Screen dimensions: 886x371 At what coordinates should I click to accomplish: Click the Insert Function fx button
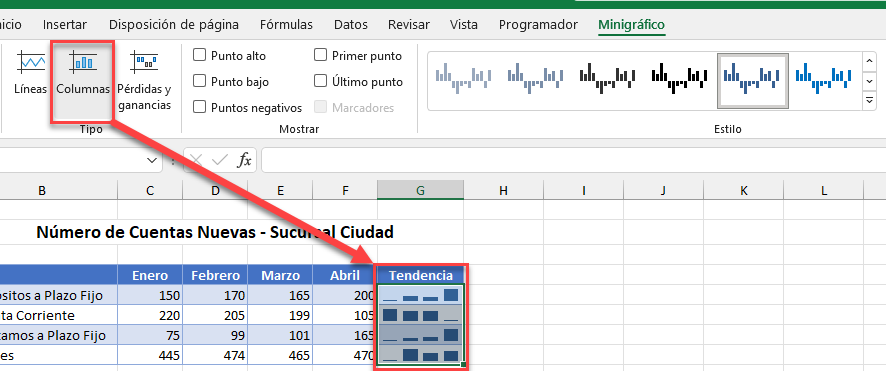click(x=244, y=161)
